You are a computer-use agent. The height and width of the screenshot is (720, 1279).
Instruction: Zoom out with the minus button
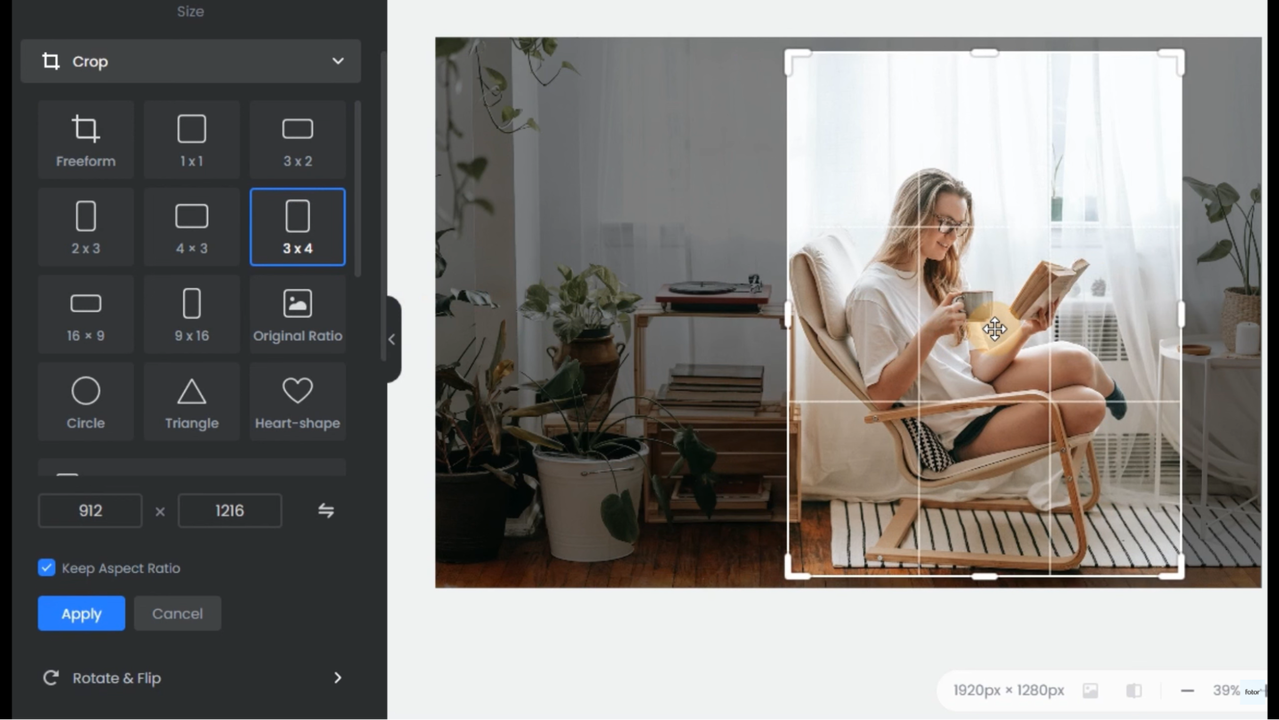1187,690
